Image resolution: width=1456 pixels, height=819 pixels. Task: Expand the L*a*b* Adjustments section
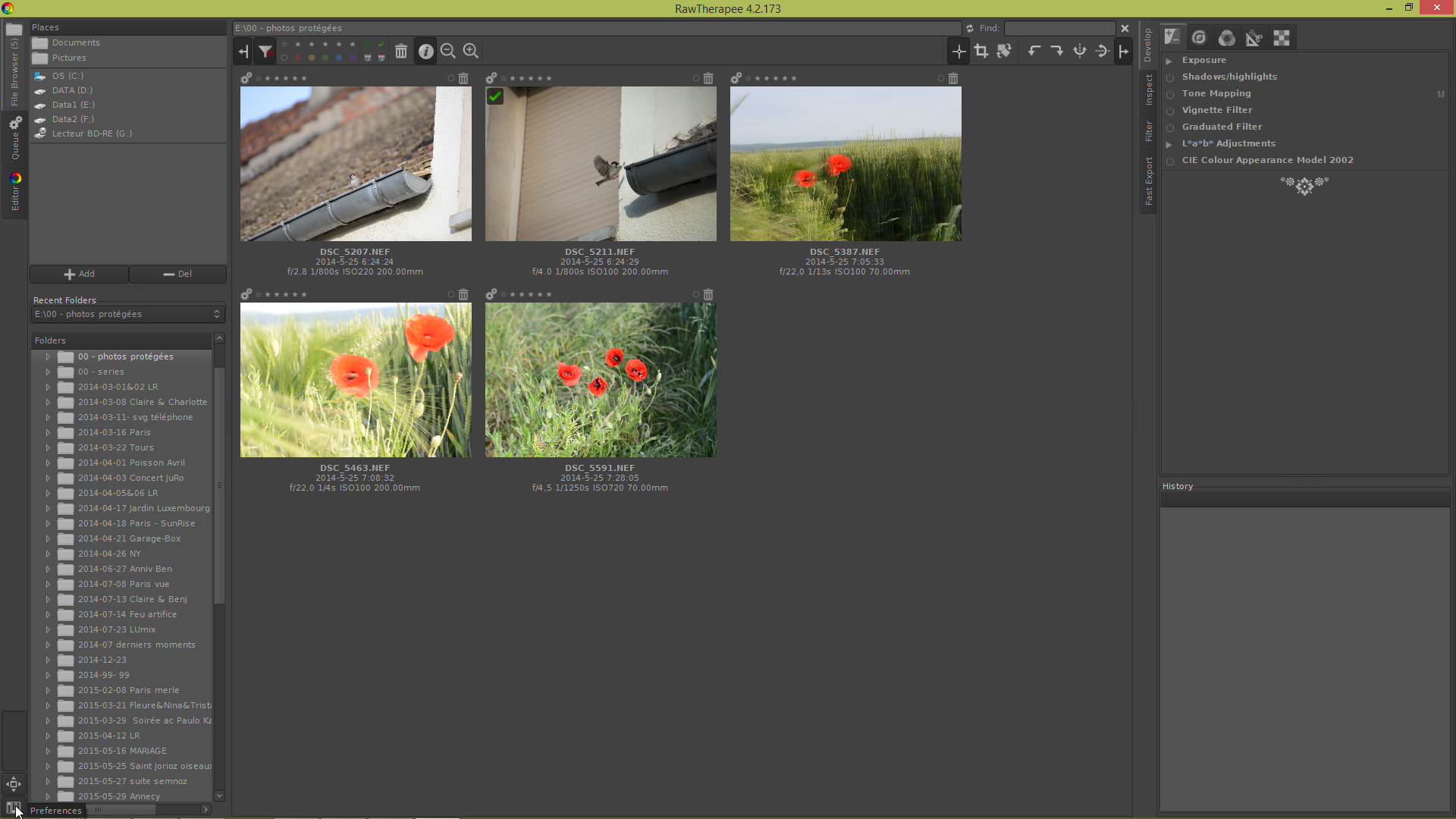click(x=1169, y=144)
